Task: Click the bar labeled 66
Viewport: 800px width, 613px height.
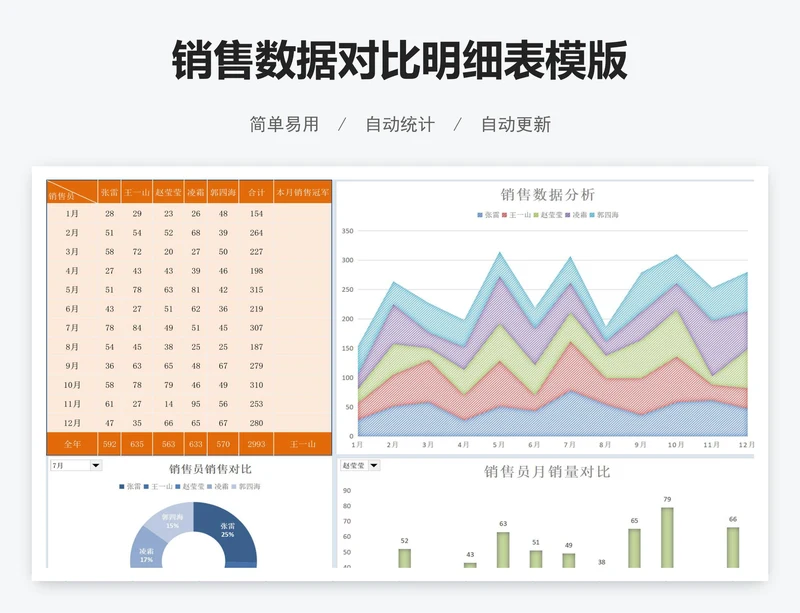Action: coord(733,548)
